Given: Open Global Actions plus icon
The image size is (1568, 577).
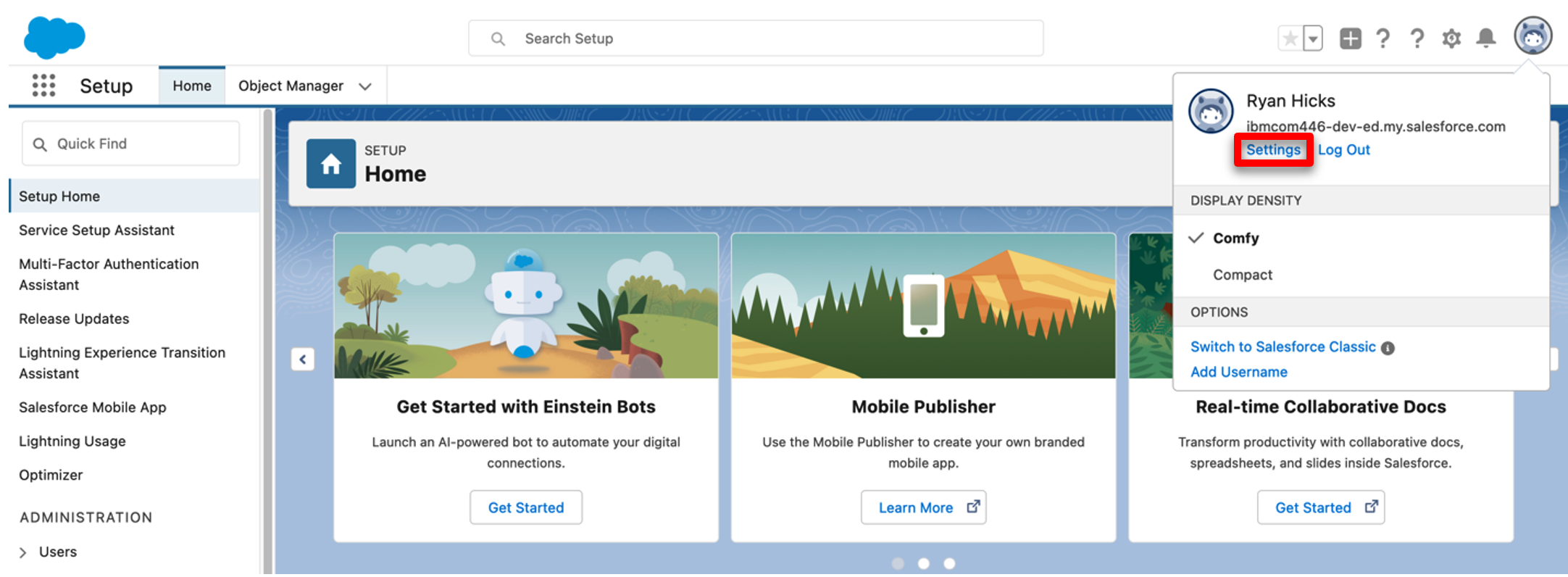Looking at the screenshot, I should pos(1350,38).
